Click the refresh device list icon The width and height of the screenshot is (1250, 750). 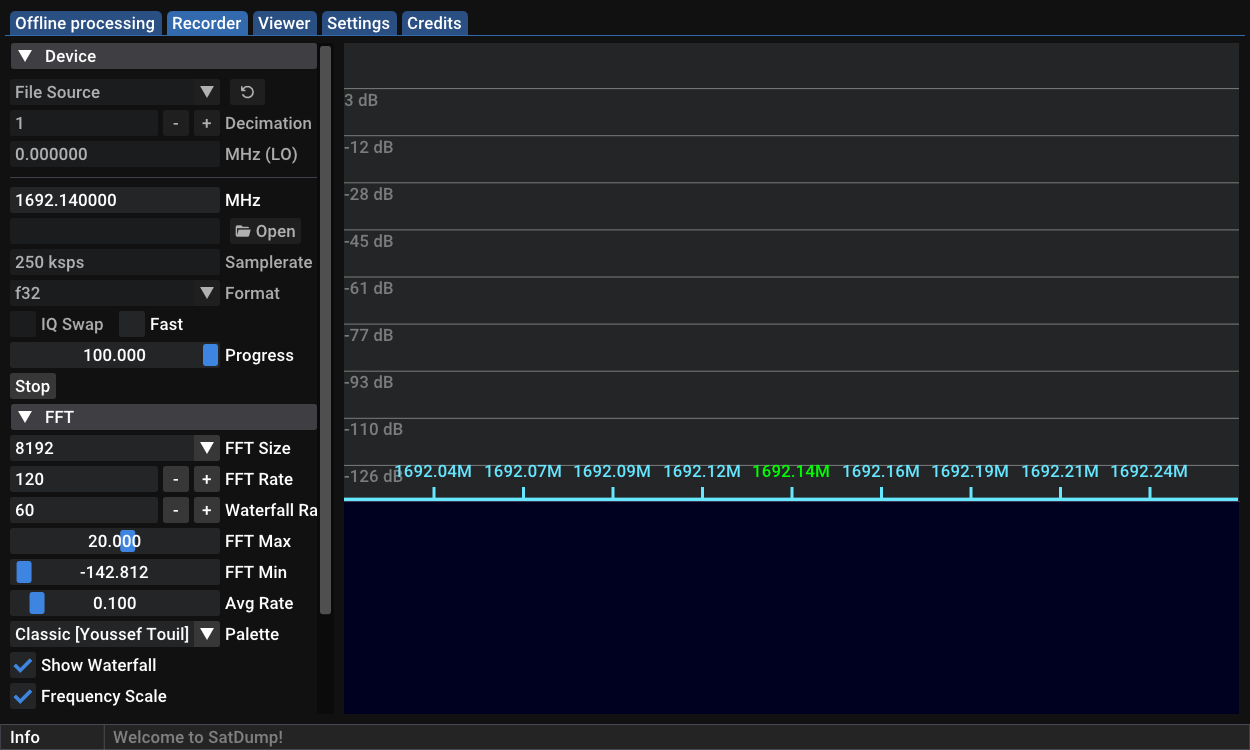pos(247,92)
